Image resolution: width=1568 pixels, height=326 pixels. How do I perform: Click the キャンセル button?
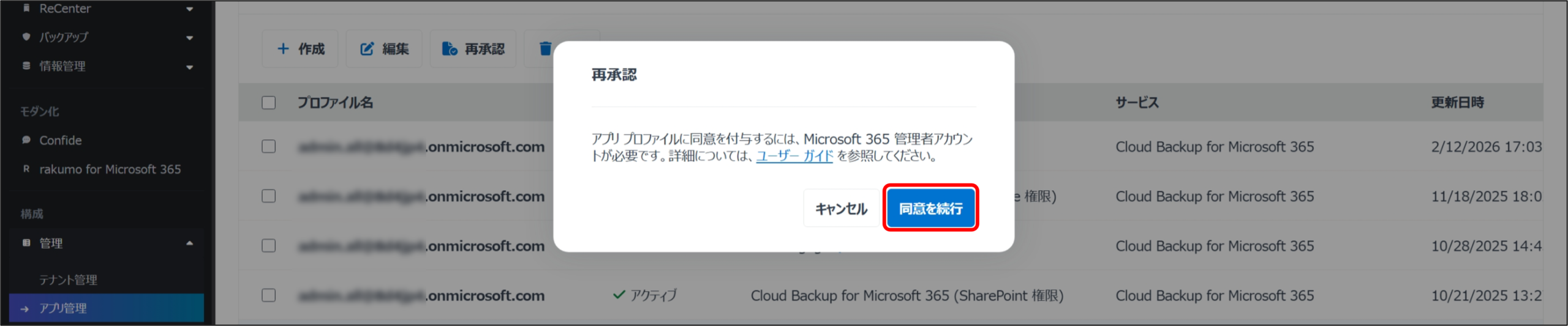[x=841, y=209]
